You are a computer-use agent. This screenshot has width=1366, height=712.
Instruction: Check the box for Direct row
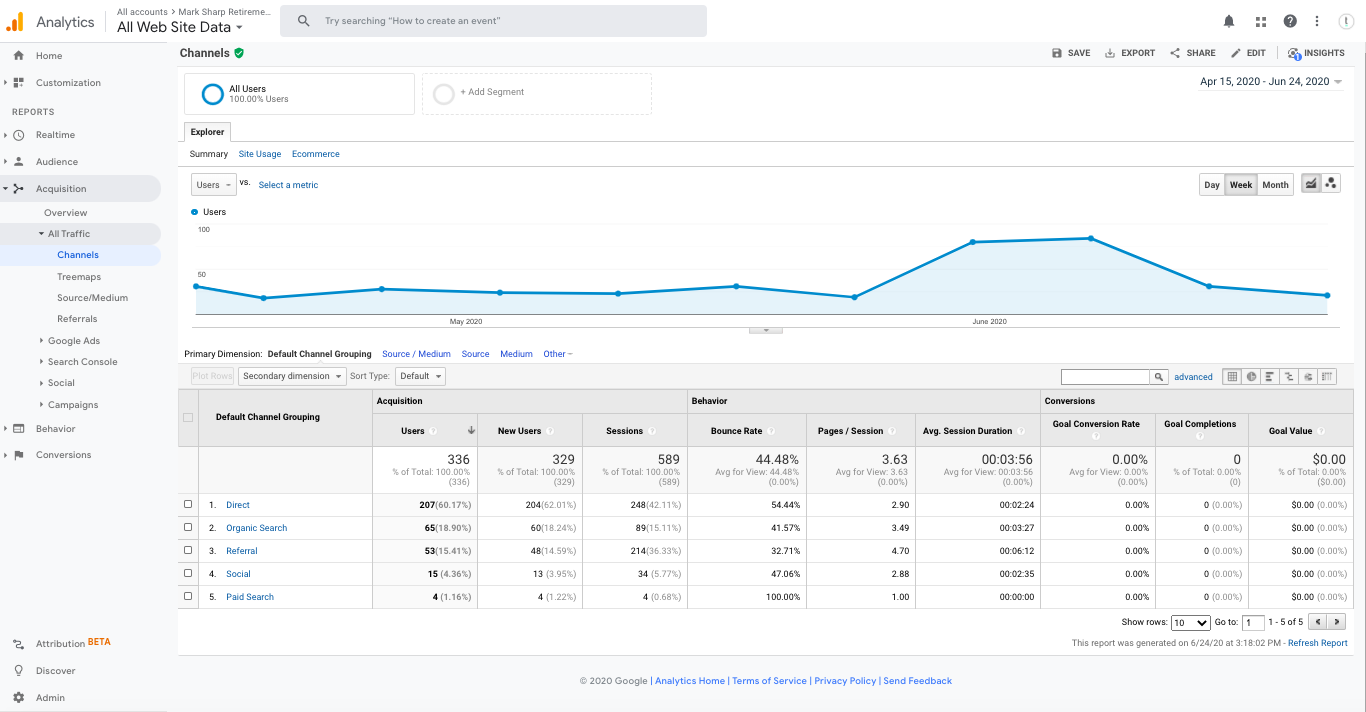point(188,505)
